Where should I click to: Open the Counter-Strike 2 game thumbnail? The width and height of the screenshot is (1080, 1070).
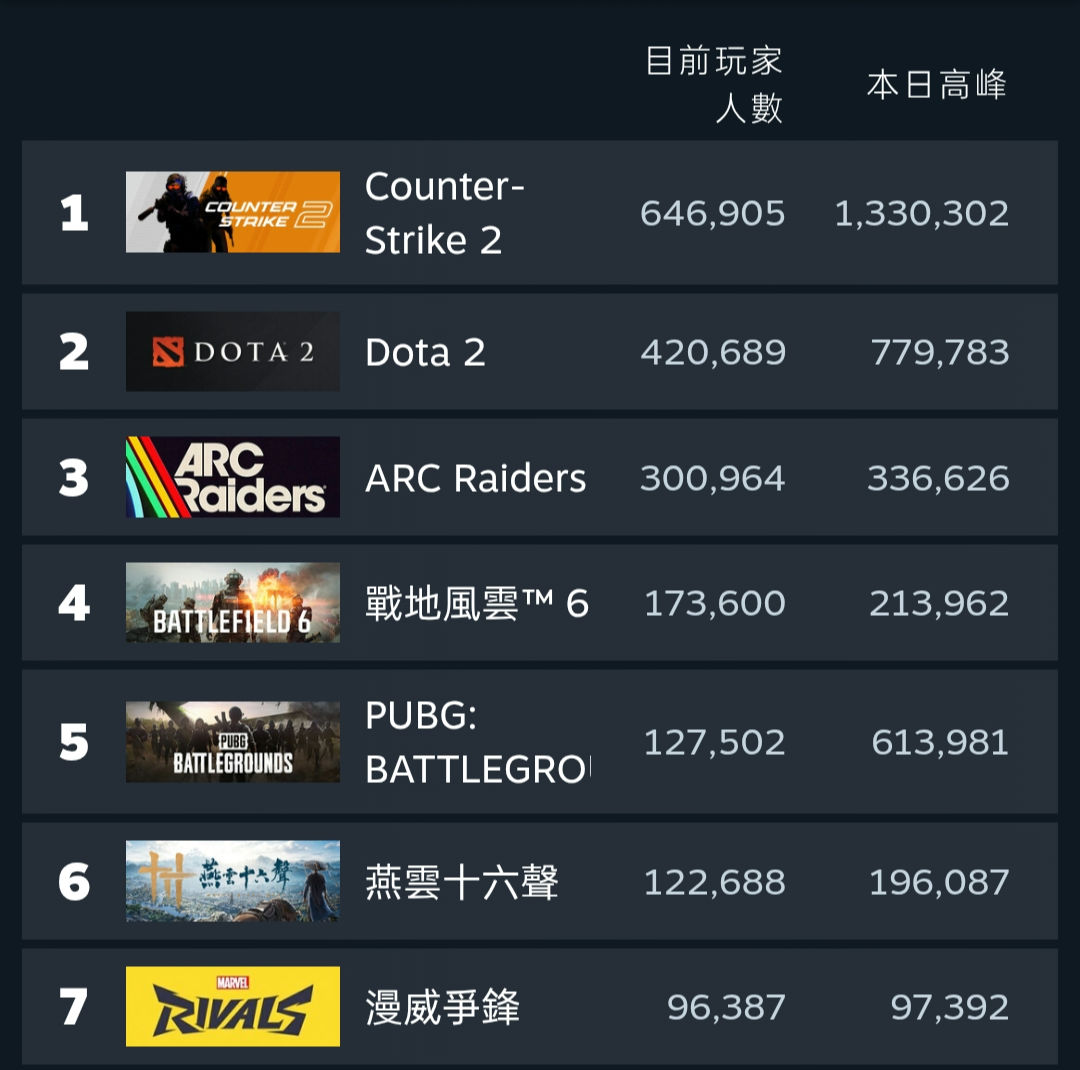(232, 212)
